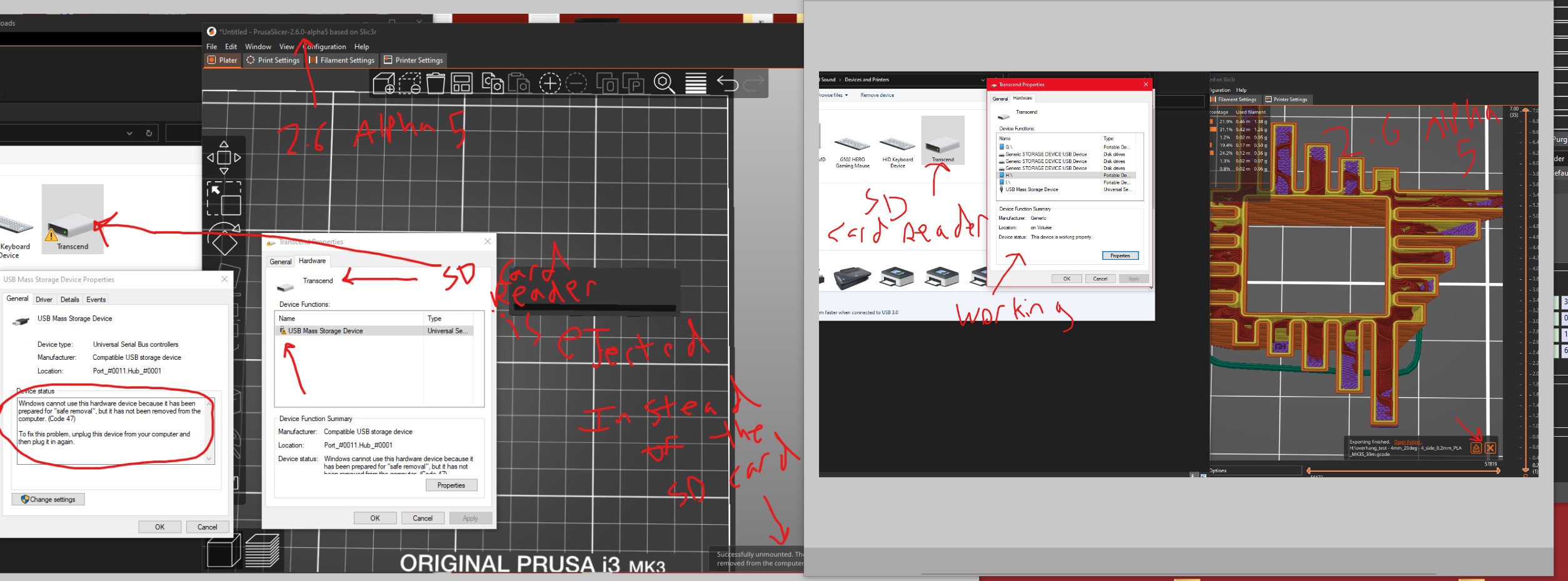Click horizontal preview slider right thumb near 57819
The height and width of the screenshot is (581, 1568).
pos(1497,470)
